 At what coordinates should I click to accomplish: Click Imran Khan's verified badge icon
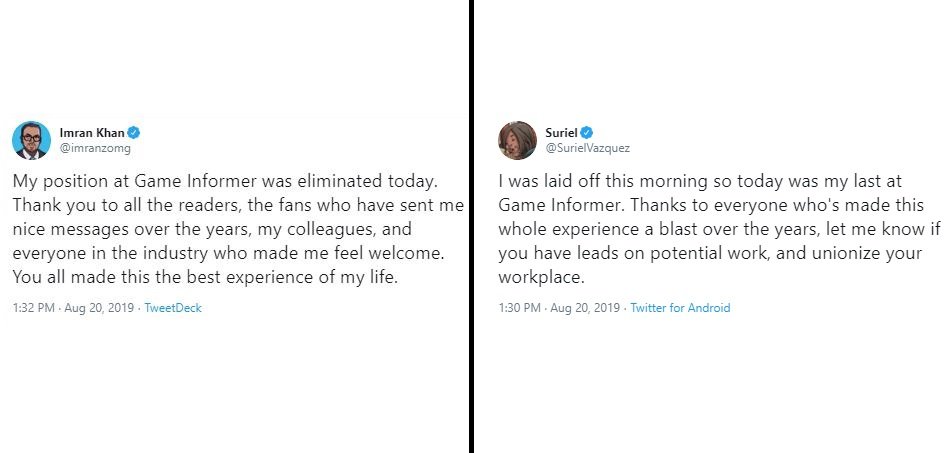(134, 133)
